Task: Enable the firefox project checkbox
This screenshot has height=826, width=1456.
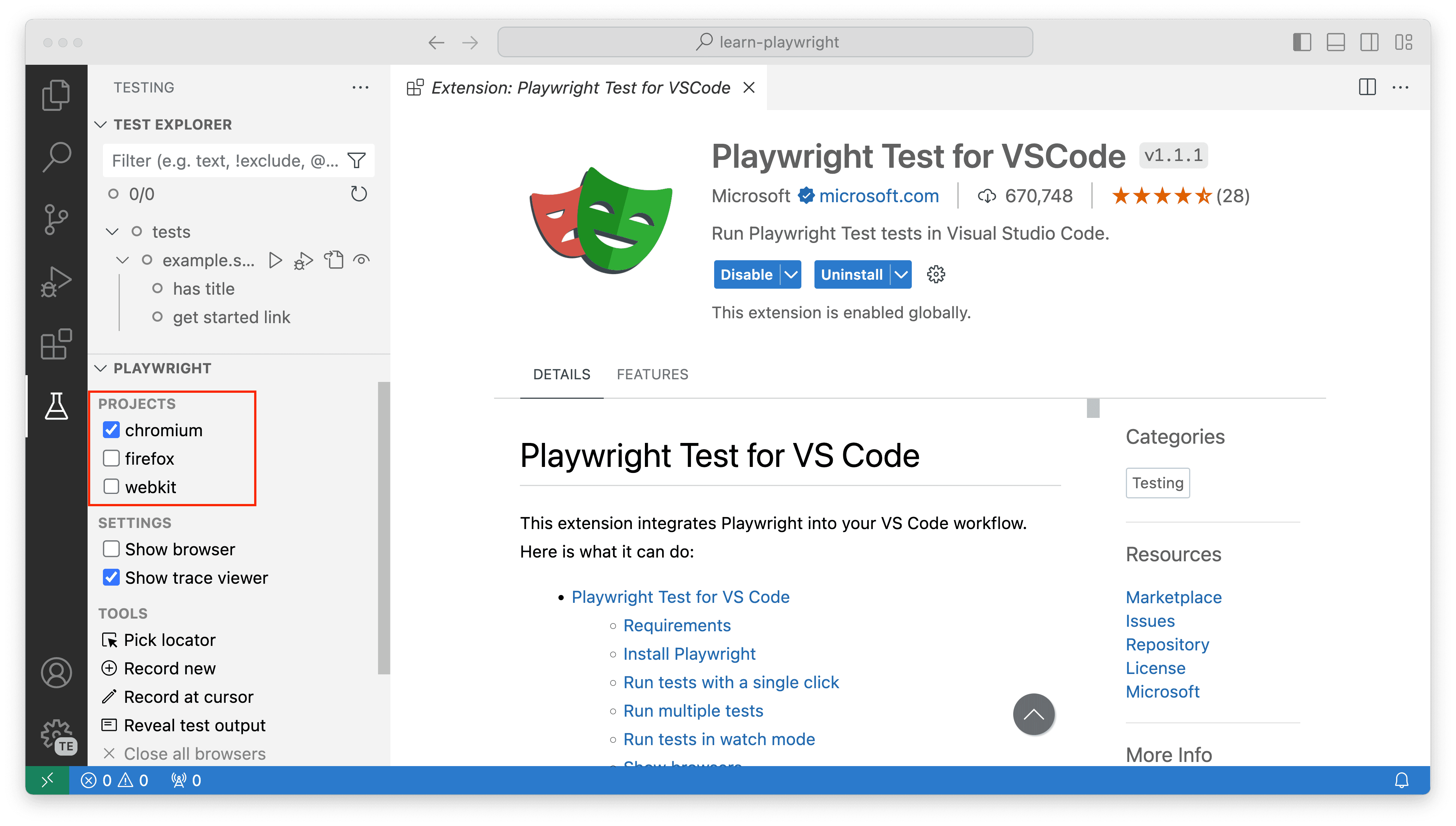Action: point(111,458)
